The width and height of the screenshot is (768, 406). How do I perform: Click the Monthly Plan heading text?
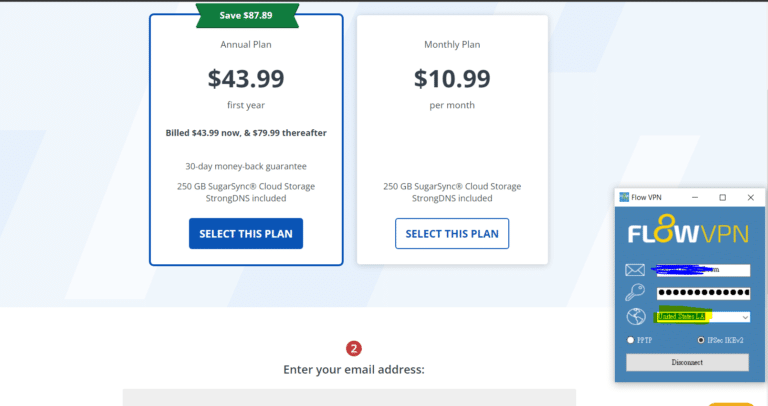(452, 44)
